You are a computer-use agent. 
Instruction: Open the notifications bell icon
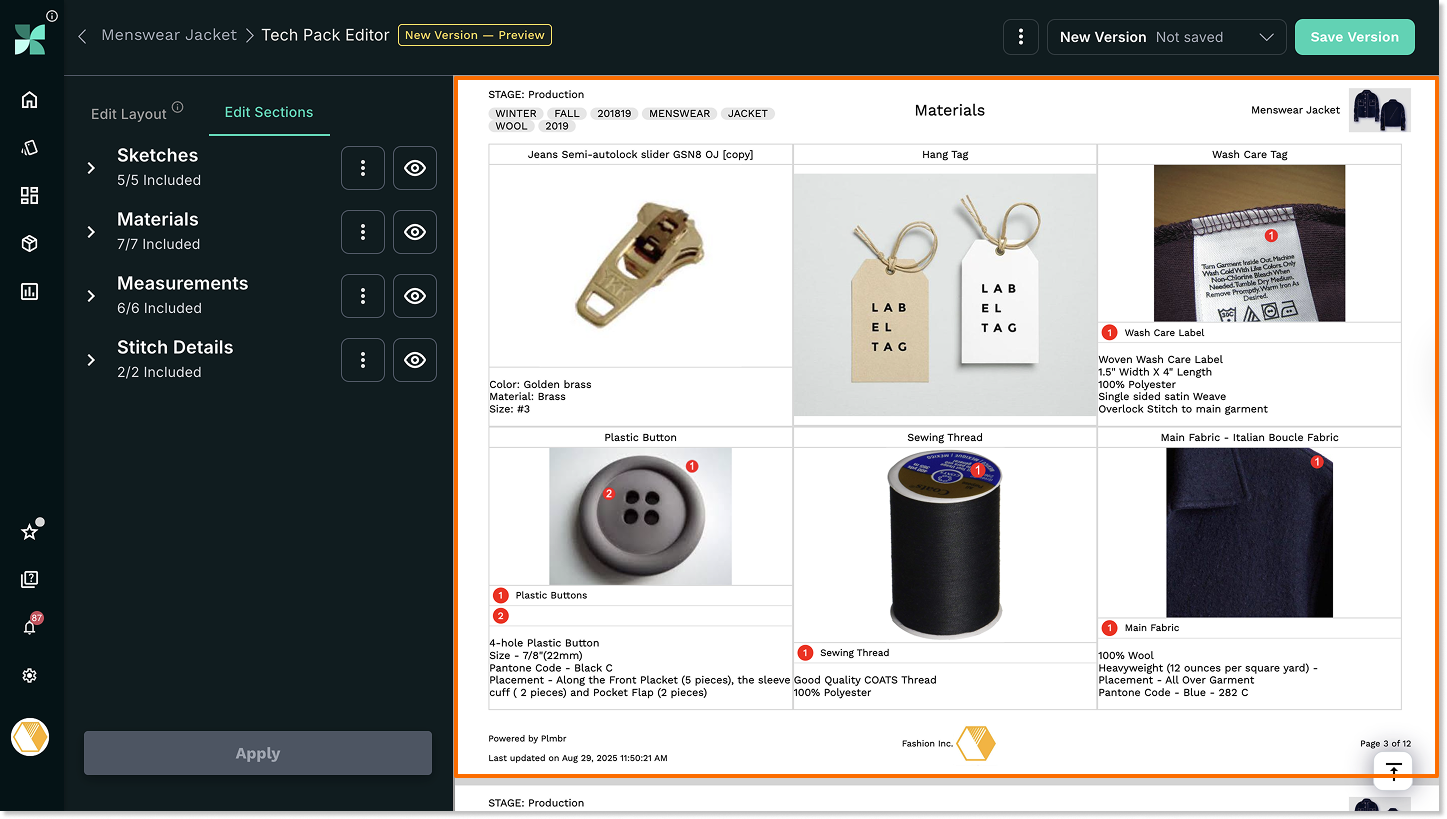pos(29,627)
